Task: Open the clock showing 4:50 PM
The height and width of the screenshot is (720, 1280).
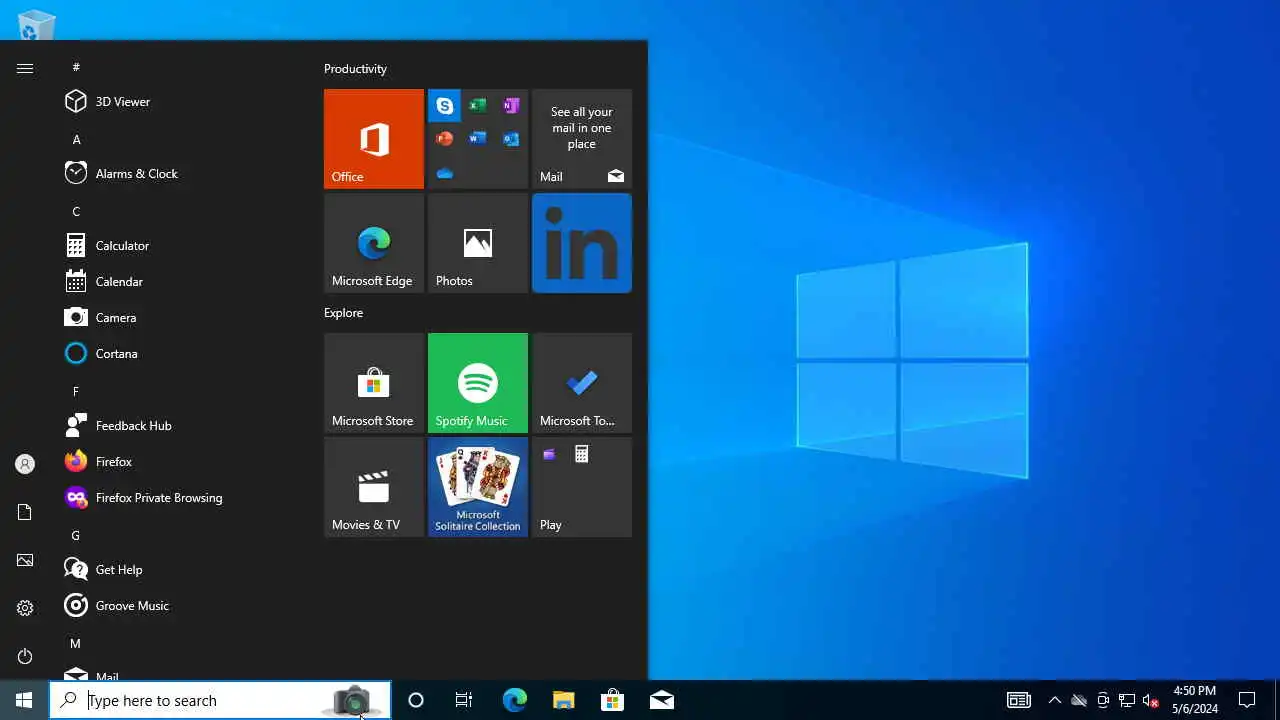Action: coord(1195,700)
